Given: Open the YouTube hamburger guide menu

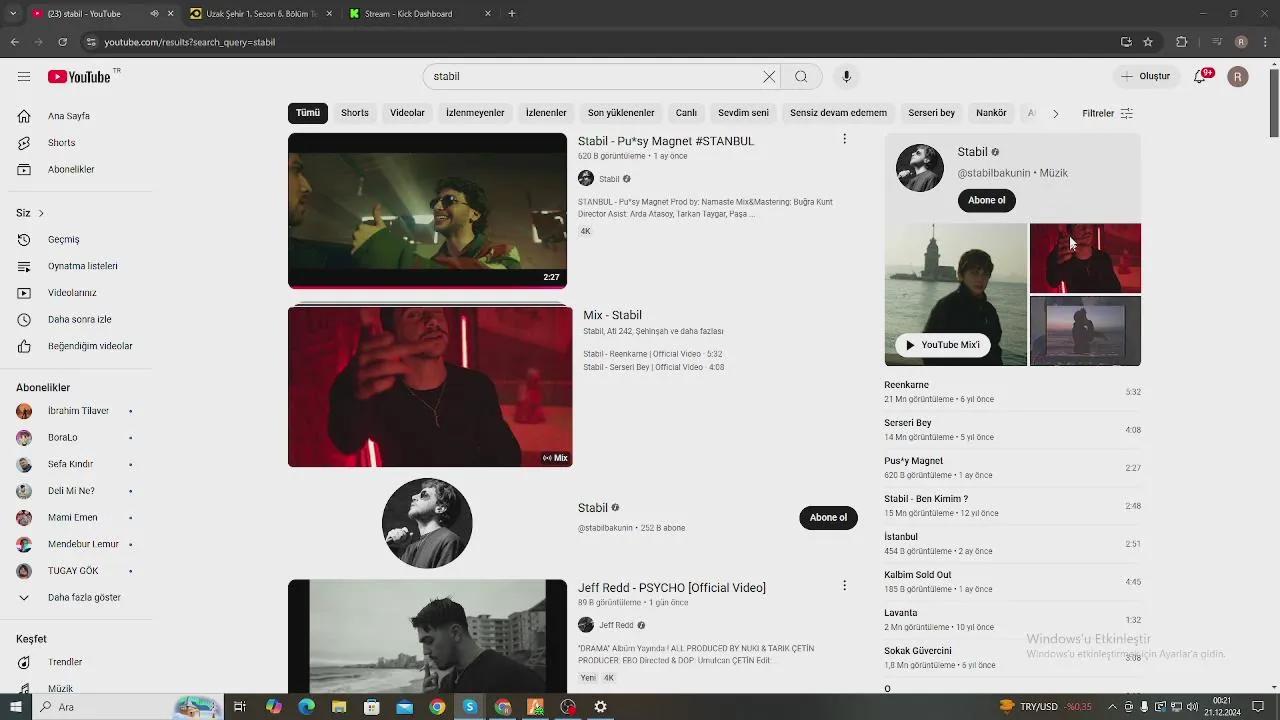Looking at the screenshot, I should (x=24, y=77).
